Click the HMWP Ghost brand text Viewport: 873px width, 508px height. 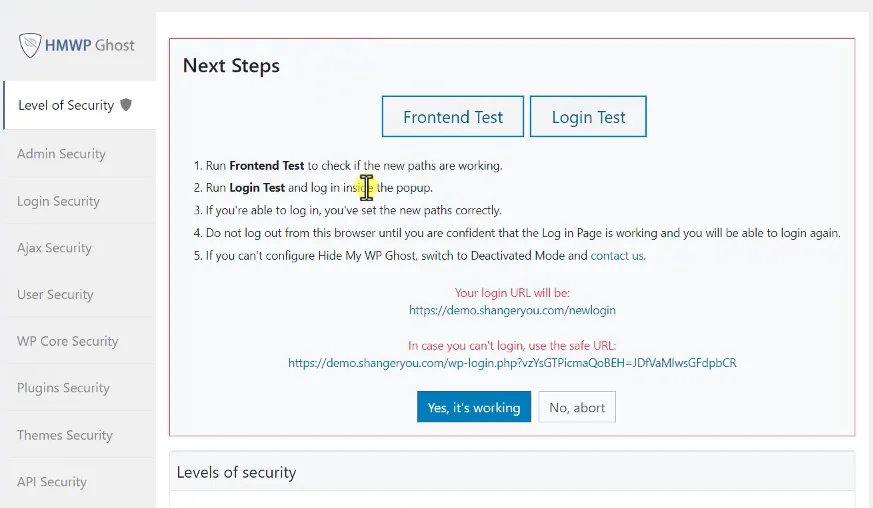[x=90, y=45]
